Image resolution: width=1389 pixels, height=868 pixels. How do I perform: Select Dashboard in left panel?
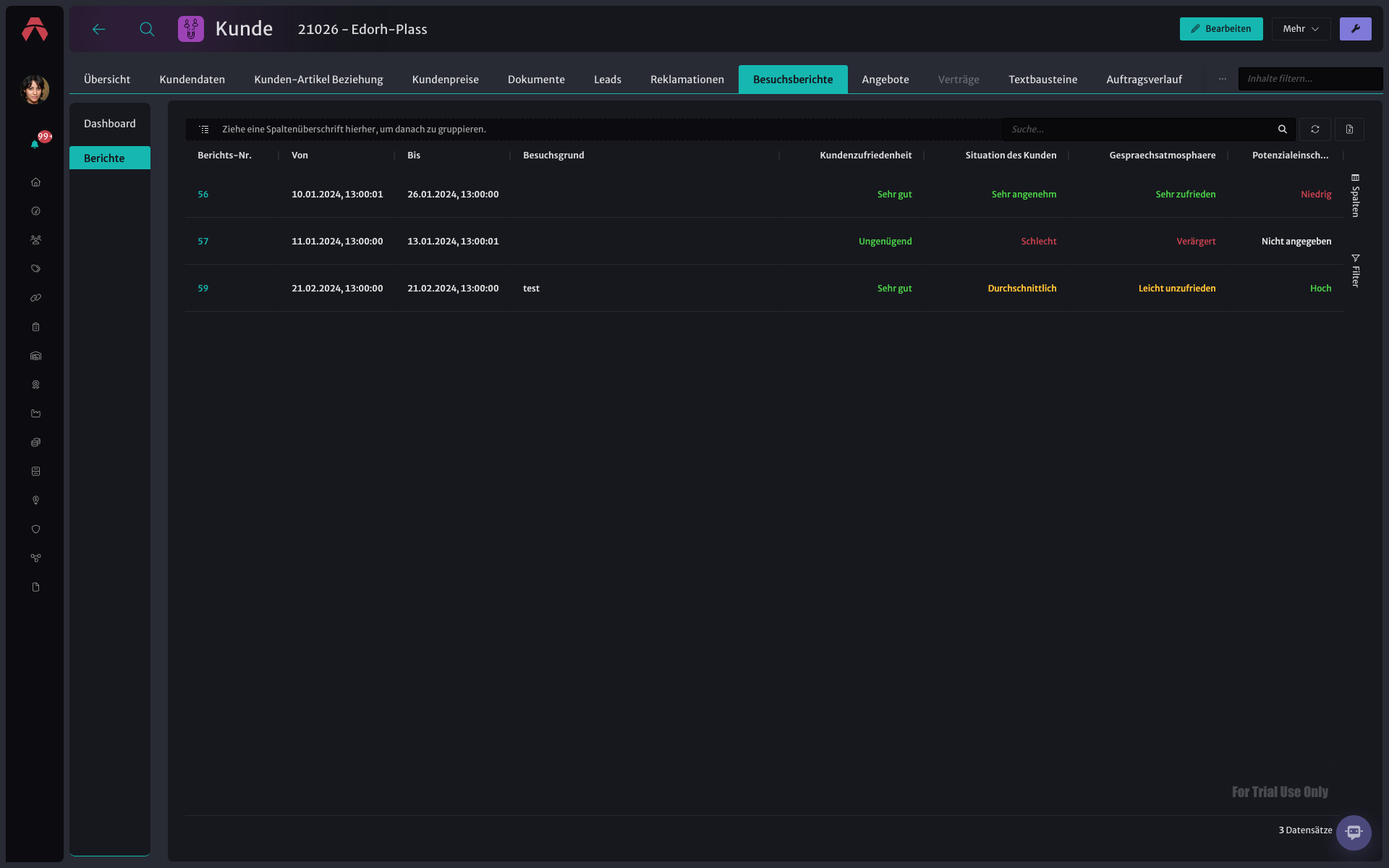click(110, 124)
